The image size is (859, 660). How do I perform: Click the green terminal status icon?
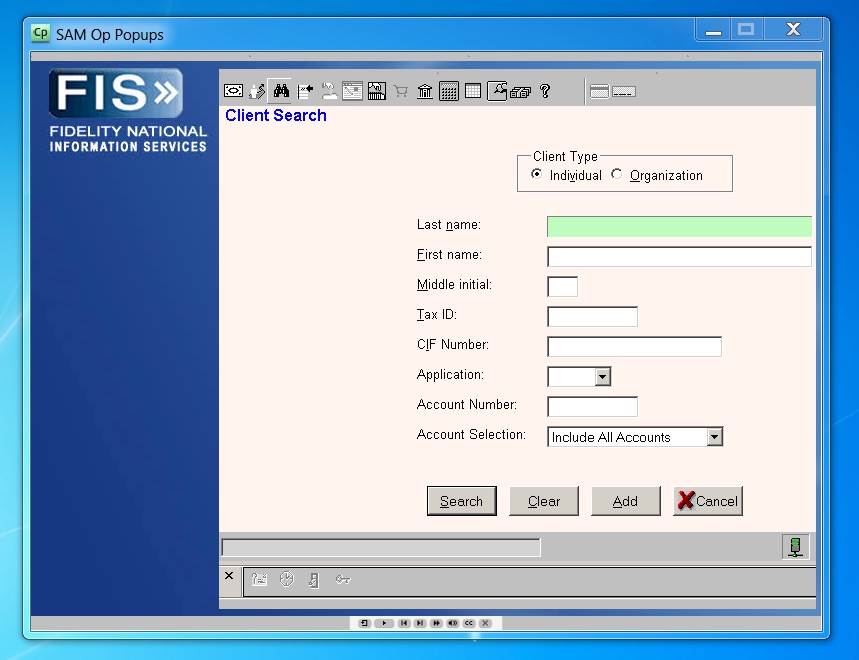(x=795, y=547)
